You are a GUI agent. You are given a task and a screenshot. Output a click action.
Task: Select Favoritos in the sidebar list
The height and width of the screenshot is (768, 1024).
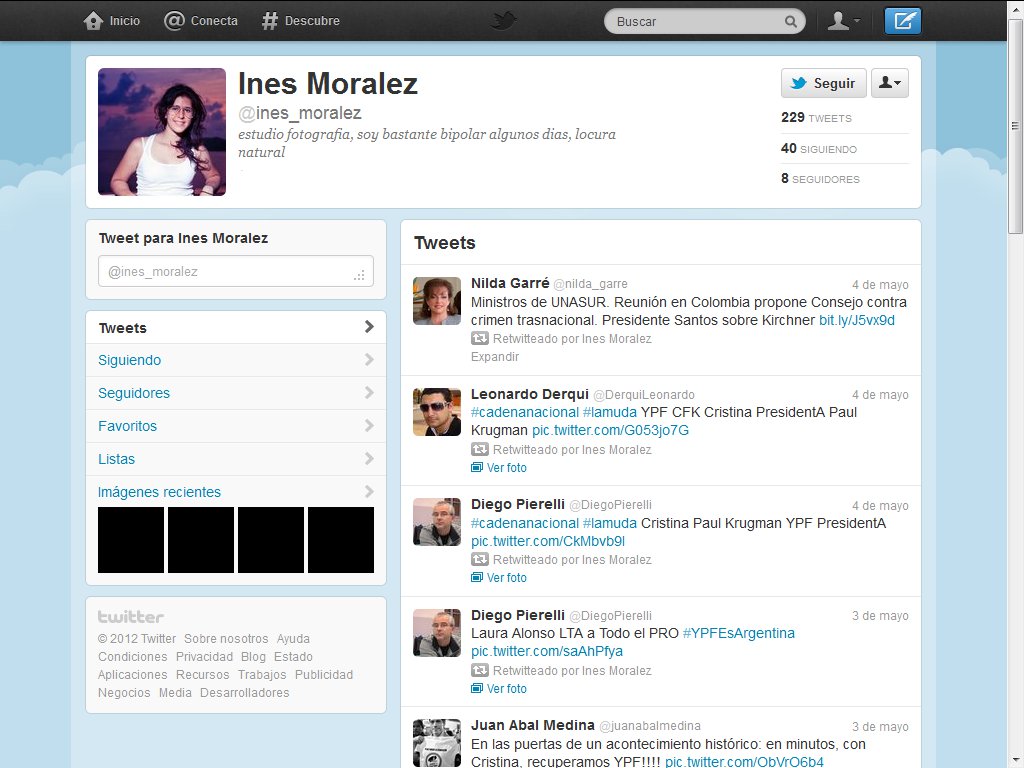click(236, 426)
